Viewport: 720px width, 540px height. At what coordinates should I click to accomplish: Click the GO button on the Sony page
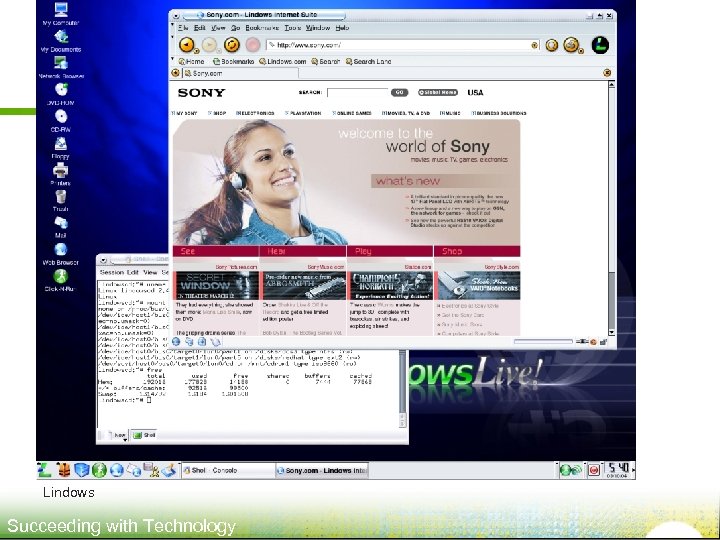point(399,92)
